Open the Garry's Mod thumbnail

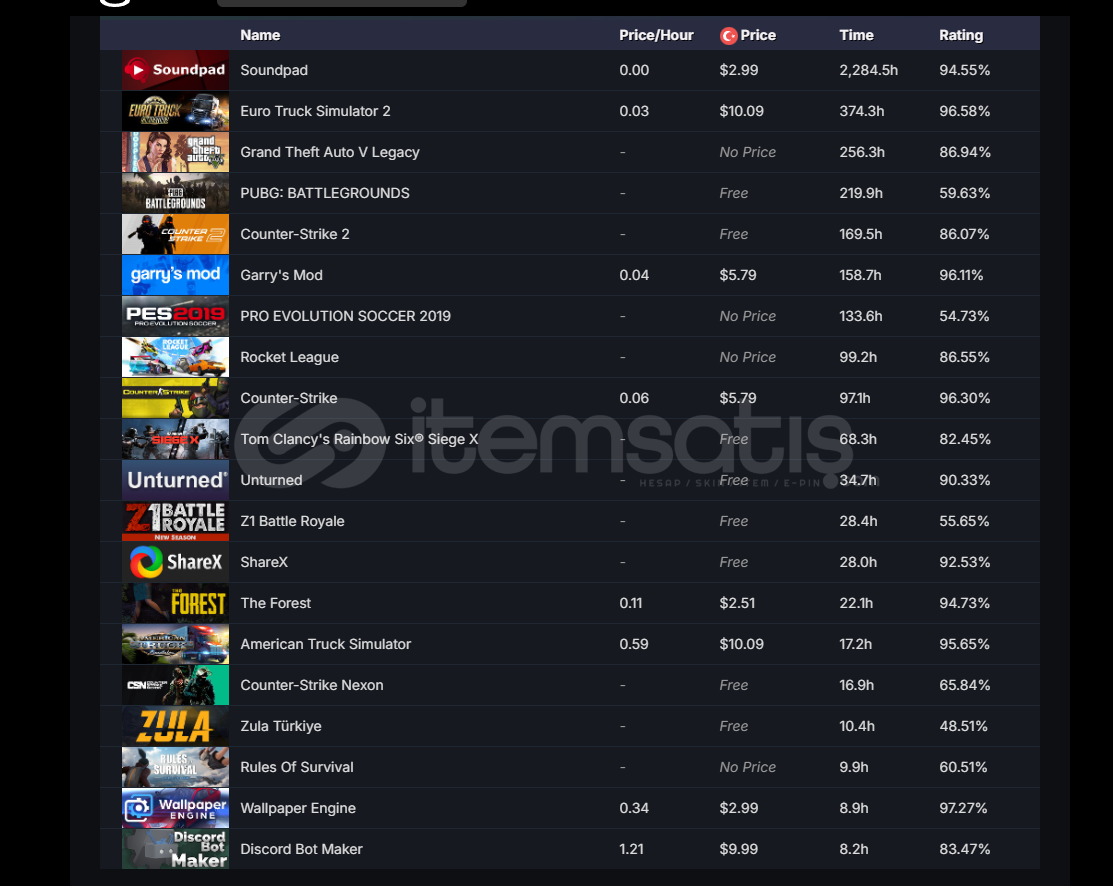coord(175,275)
